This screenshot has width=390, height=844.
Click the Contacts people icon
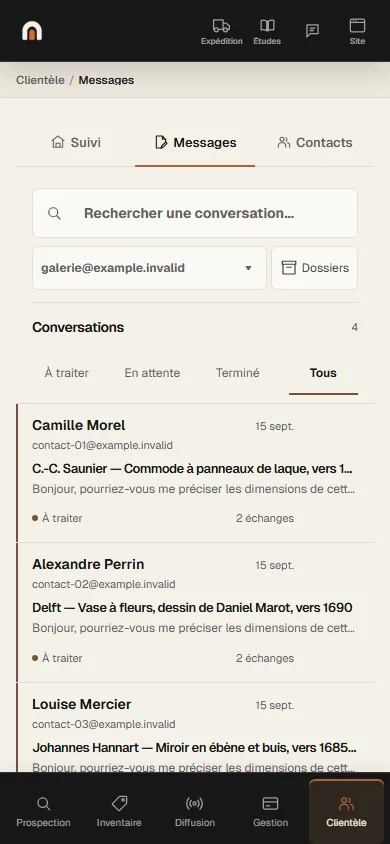click(x=283, y=142)
